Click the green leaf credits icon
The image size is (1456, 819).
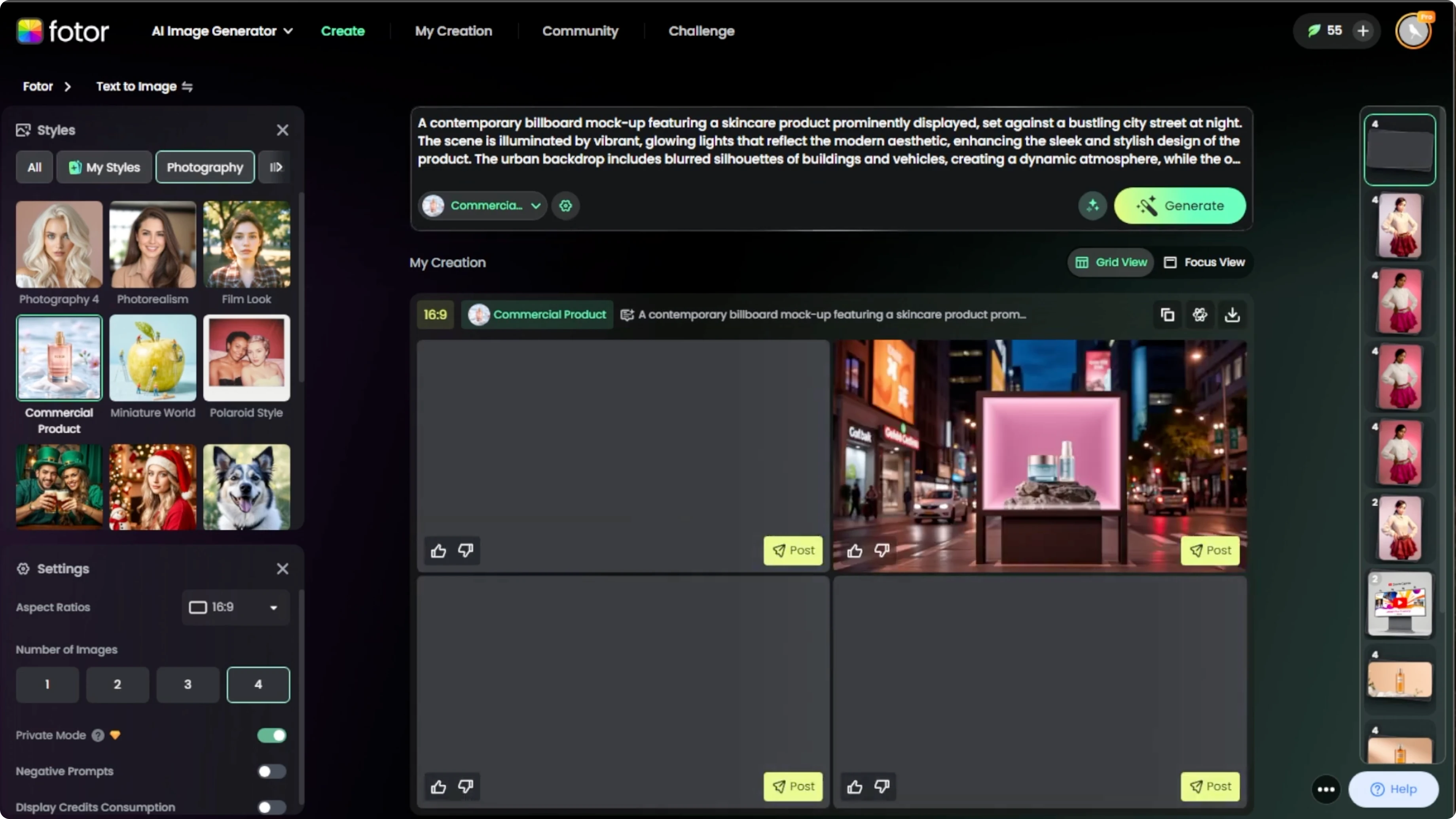1314,31
